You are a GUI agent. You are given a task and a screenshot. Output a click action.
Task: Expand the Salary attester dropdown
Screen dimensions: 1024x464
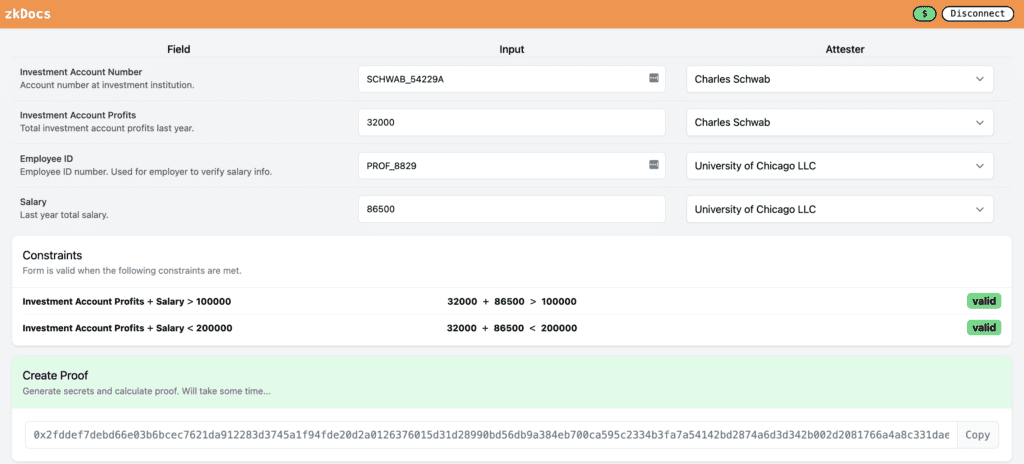tap(840, 209)
